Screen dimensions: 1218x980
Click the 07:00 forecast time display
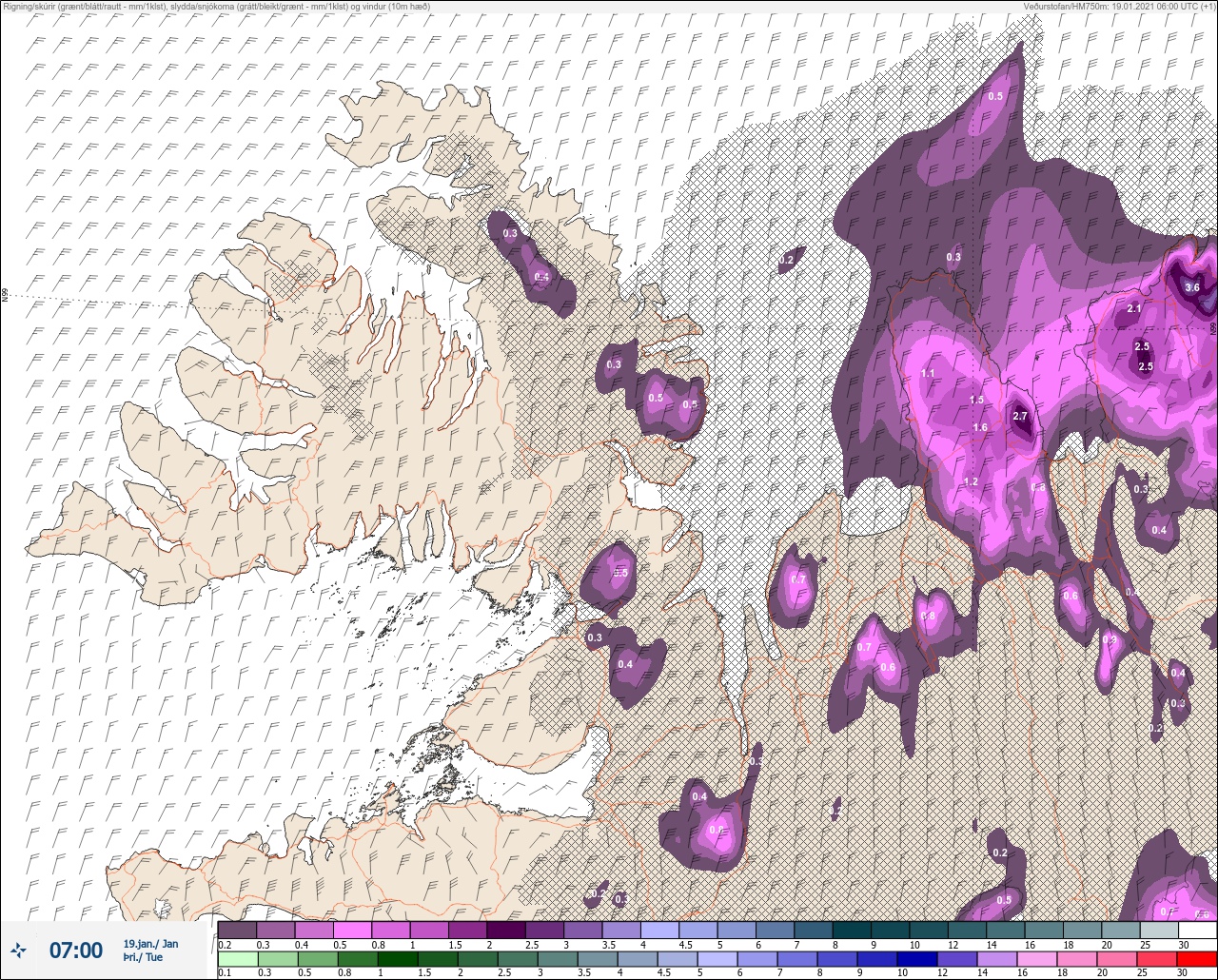(x=75, y=950)
